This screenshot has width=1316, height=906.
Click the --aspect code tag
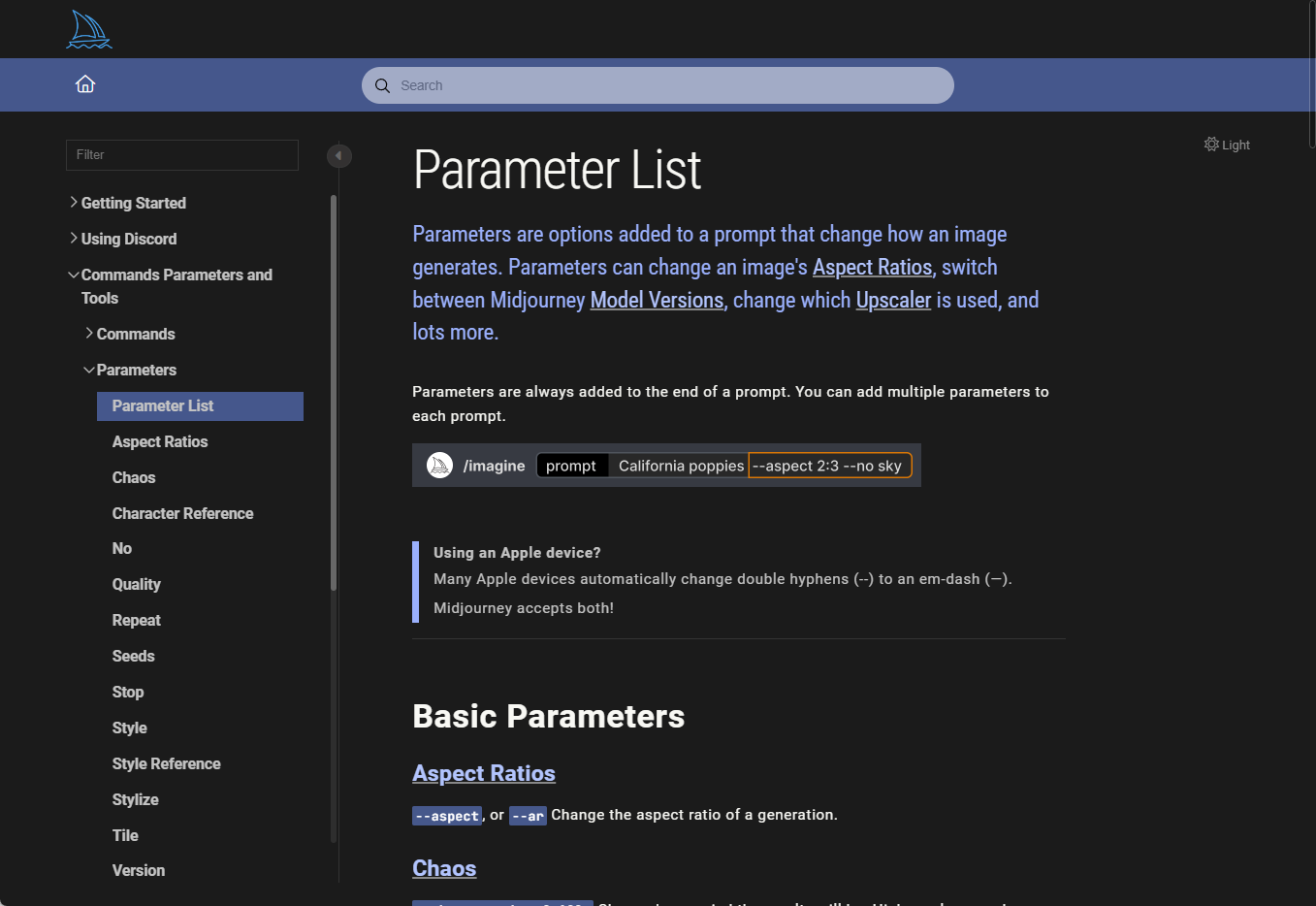[x=447, y=816]
